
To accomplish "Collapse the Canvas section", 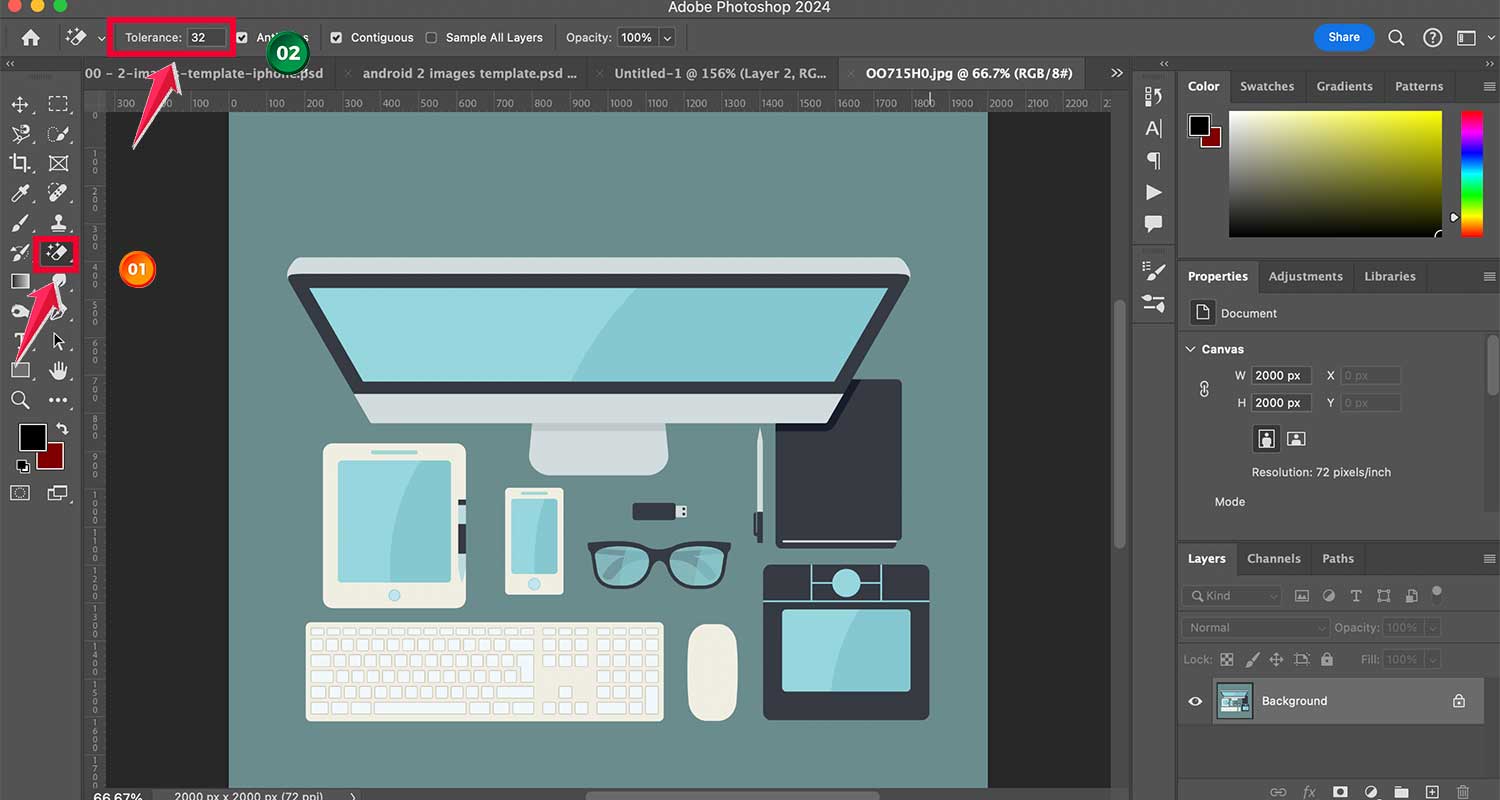I will pos(1191,349).
